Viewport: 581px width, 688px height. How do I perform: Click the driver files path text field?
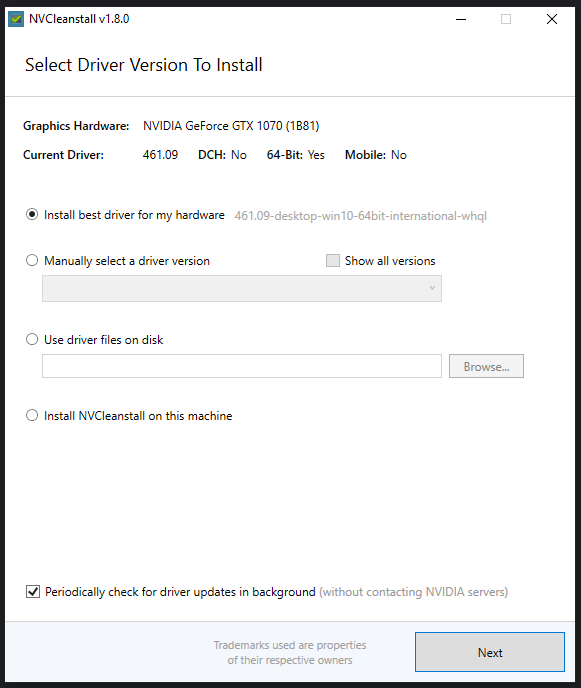click(242, 366)
